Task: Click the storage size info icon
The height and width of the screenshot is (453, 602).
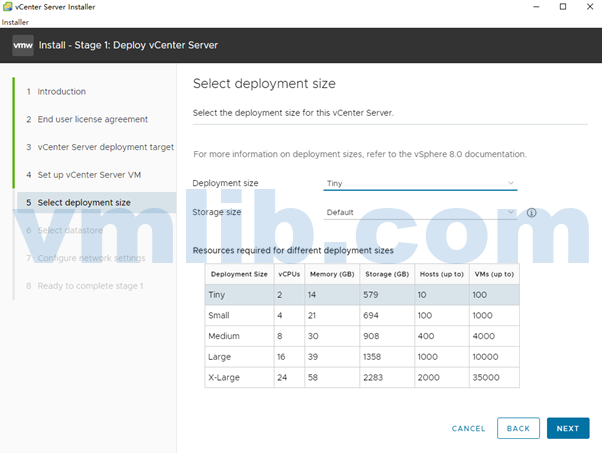Action: point(531,213)
